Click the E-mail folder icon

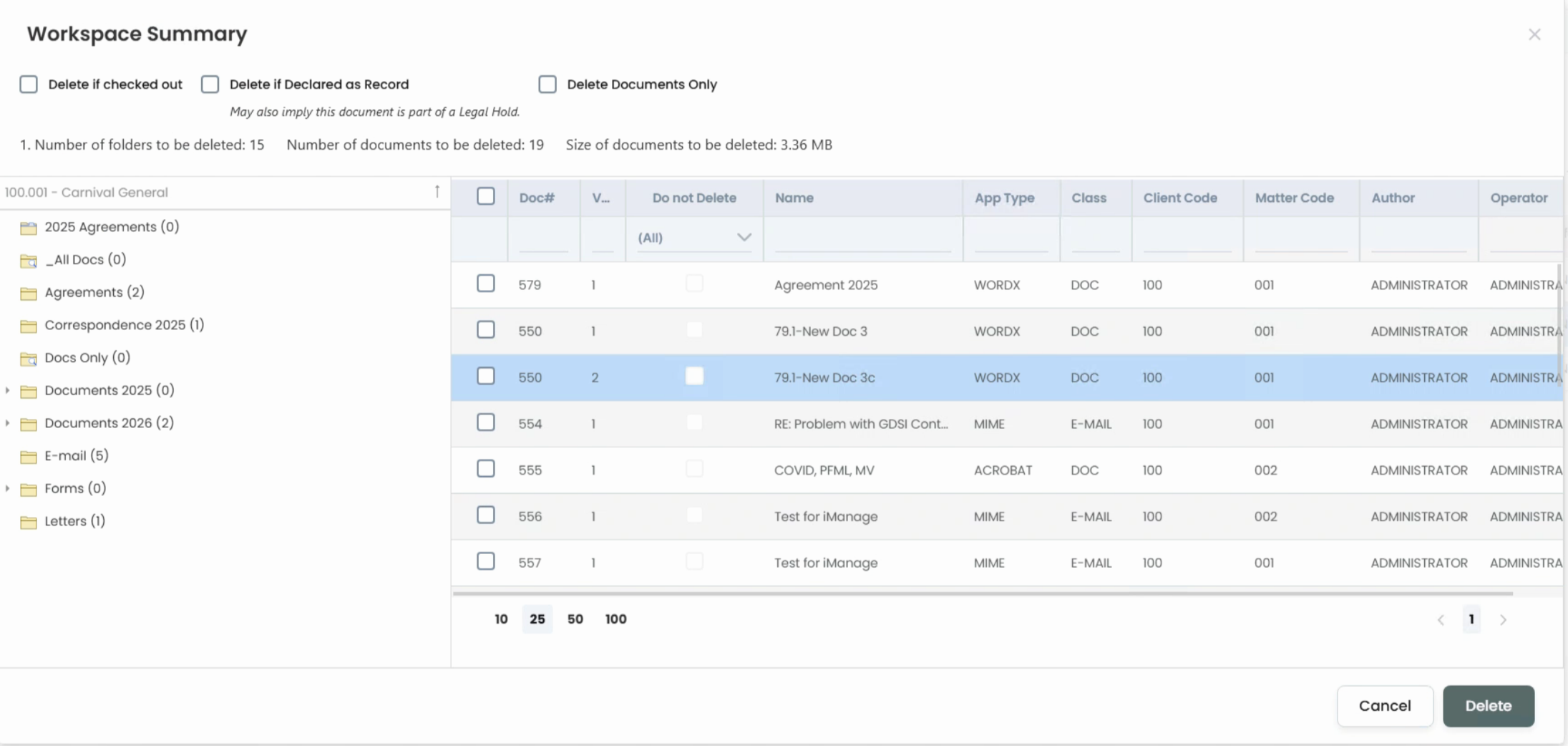29,457
